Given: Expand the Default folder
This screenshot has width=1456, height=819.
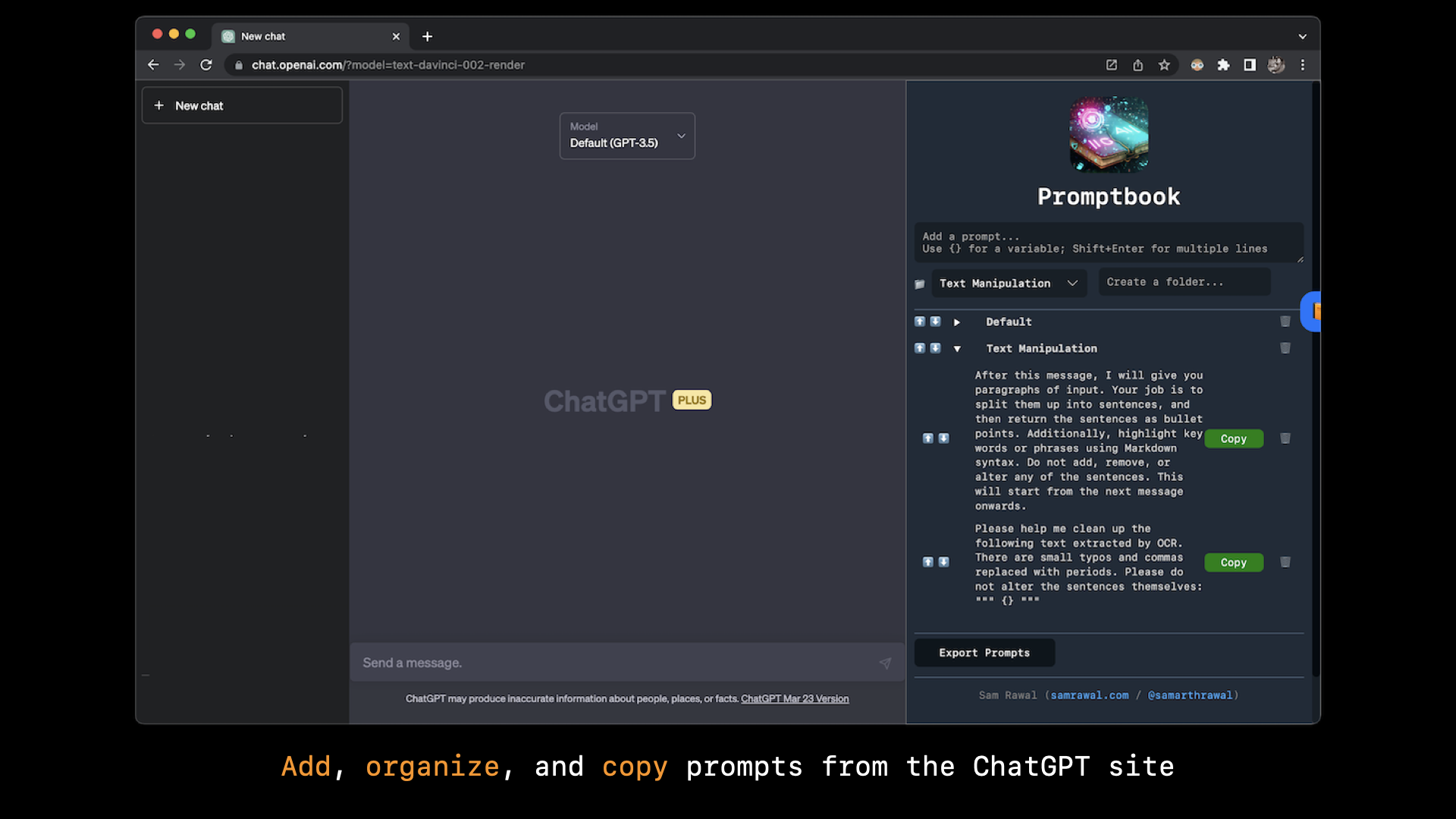Looking at the screenshot, I should point(957,322).
